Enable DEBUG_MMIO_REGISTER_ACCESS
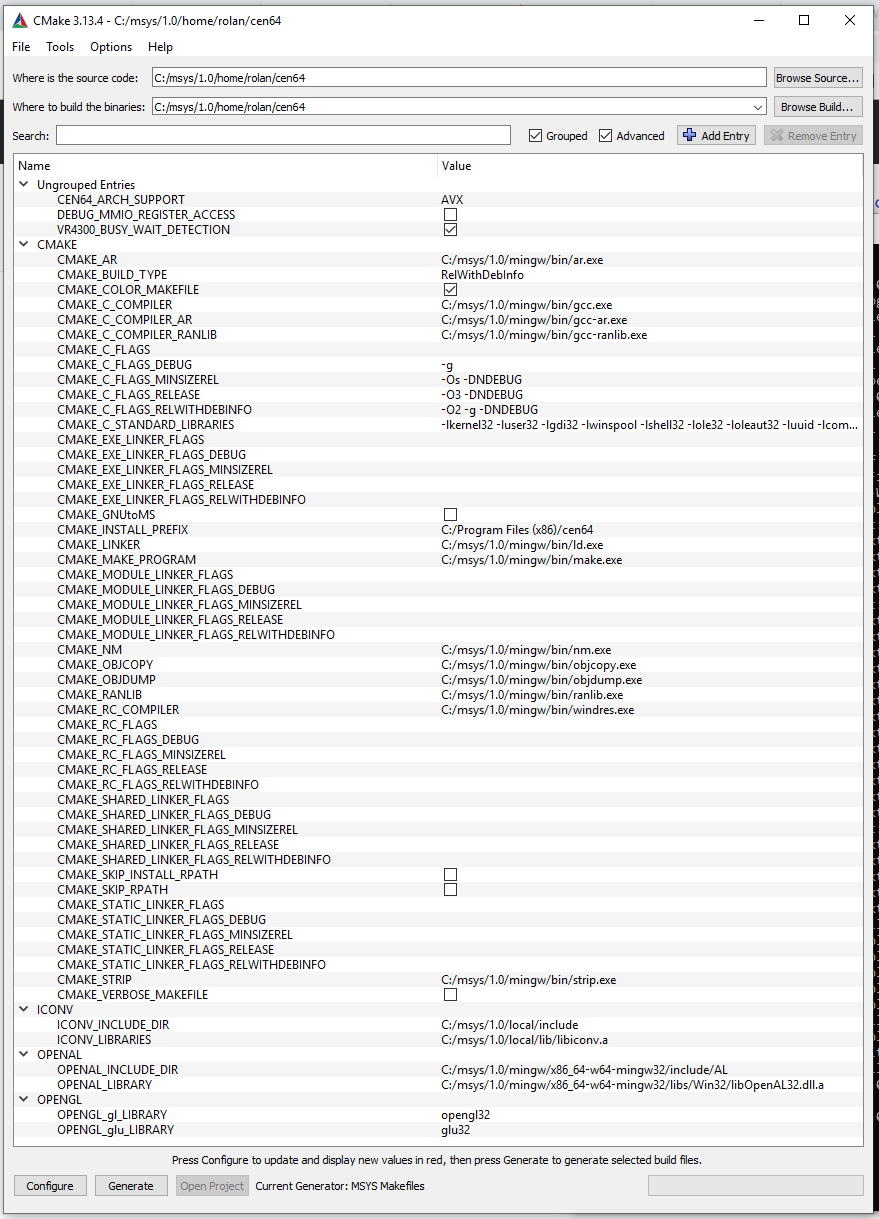The width and height of the screenshot is (879, 1219). 450,214
